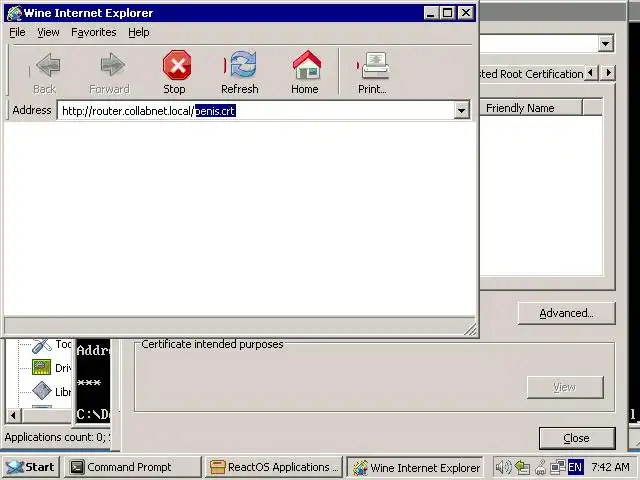The height and width of the screenshot is (480, 640).
Task: Switch to Command Prompt in taskbar
Action: [133, 467]
